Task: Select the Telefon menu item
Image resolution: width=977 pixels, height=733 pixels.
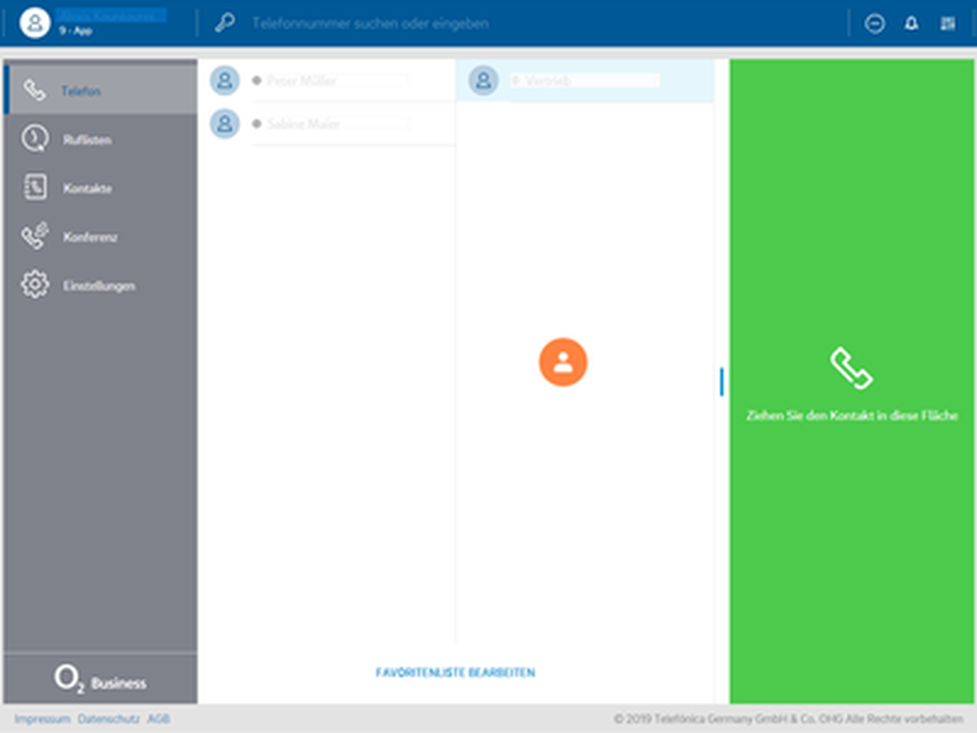Action: pyautogui.click(x=101, y=90)
